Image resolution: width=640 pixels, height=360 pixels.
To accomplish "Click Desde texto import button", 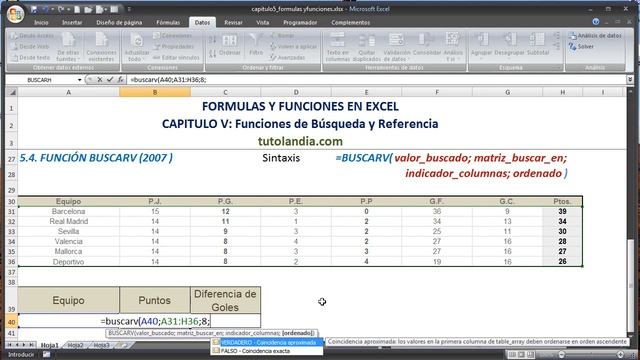I will click(x=31, y=58).
